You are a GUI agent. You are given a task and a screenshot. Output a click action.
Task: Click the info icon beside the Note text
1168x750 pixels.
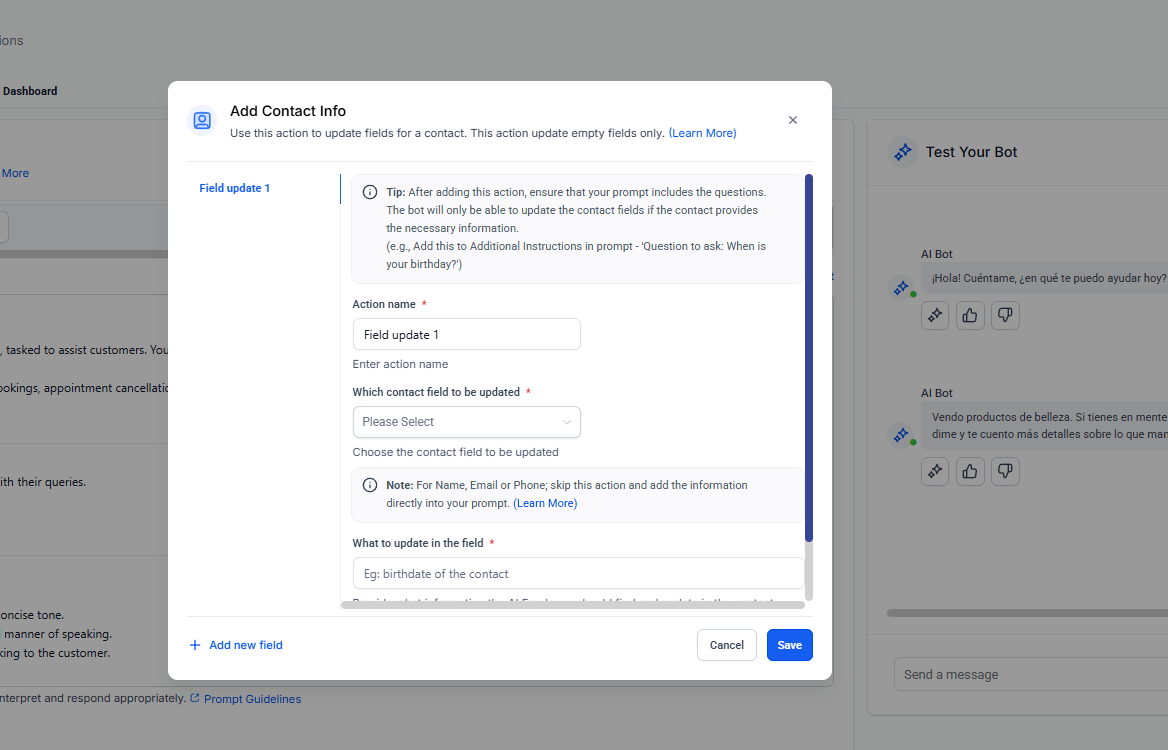[x=370, y=485]
